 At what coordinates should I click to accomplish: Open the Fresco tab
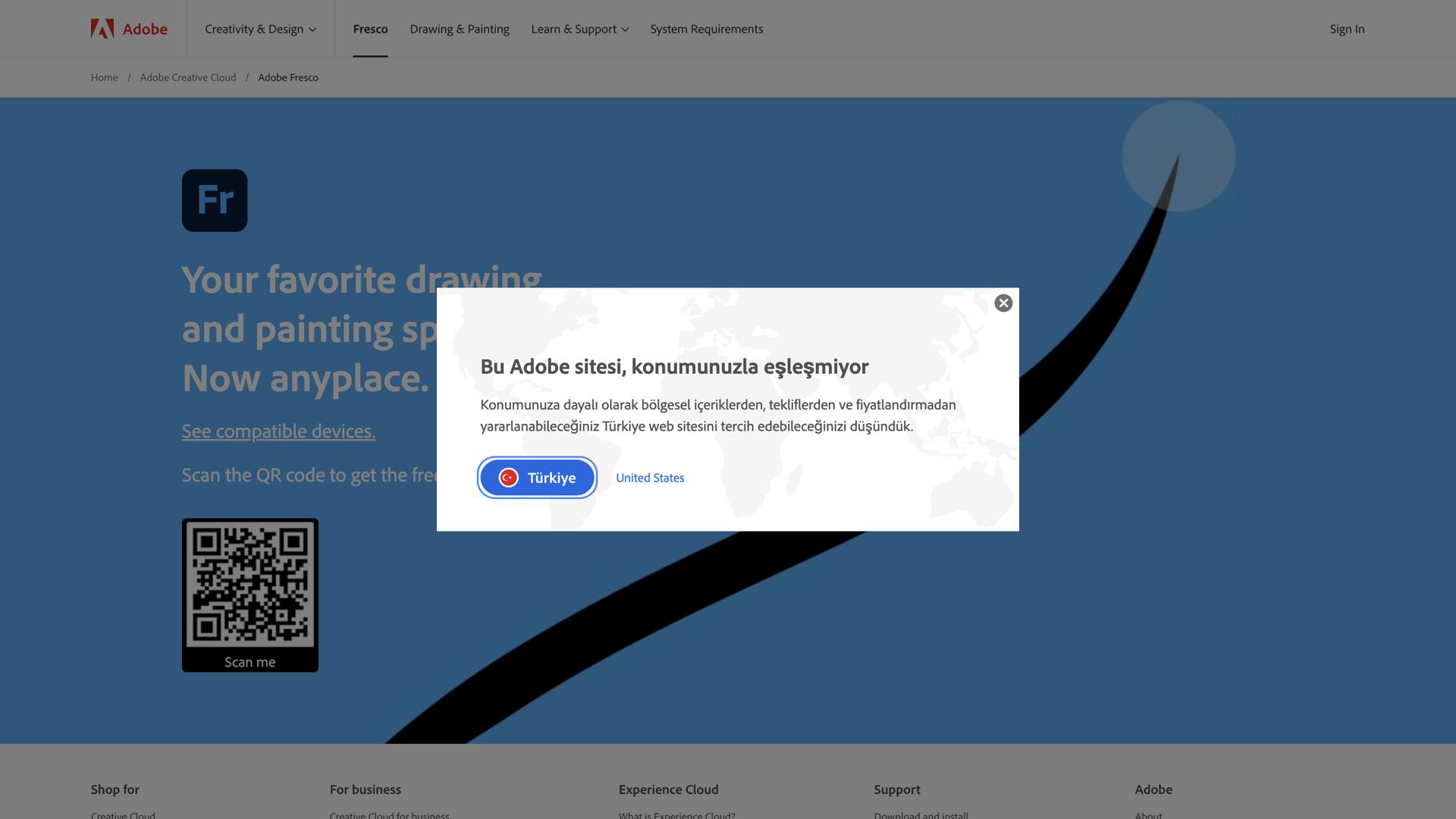click(370, 29)
